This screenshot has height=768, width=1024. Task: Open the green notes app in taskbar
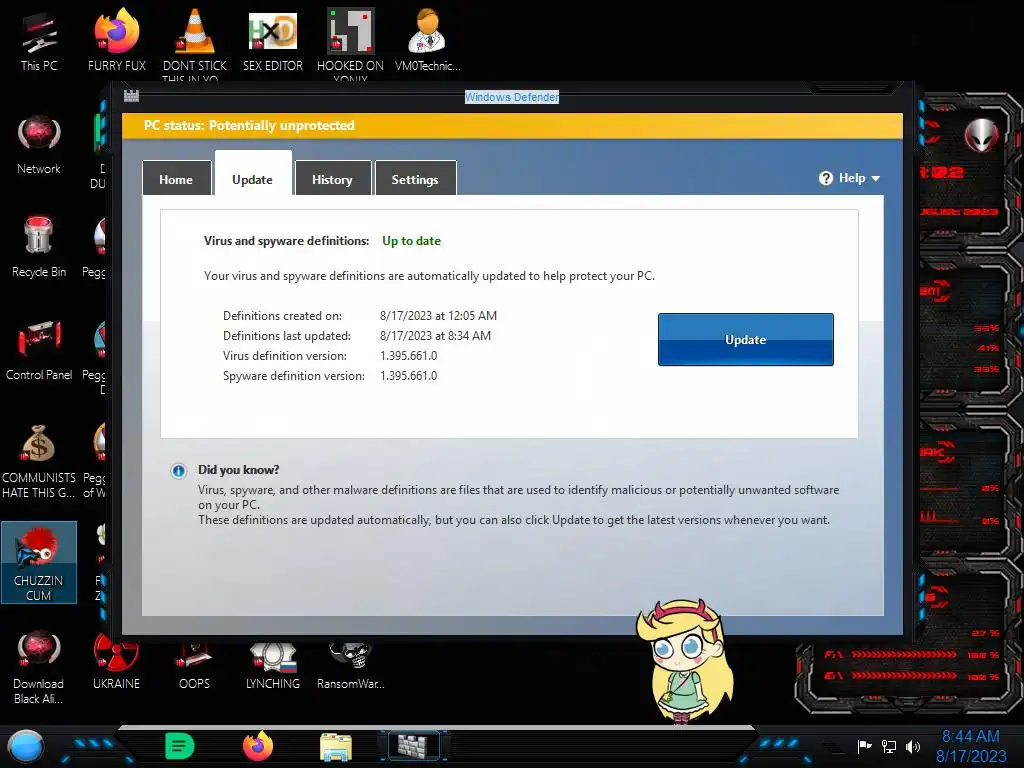[180, 746]
